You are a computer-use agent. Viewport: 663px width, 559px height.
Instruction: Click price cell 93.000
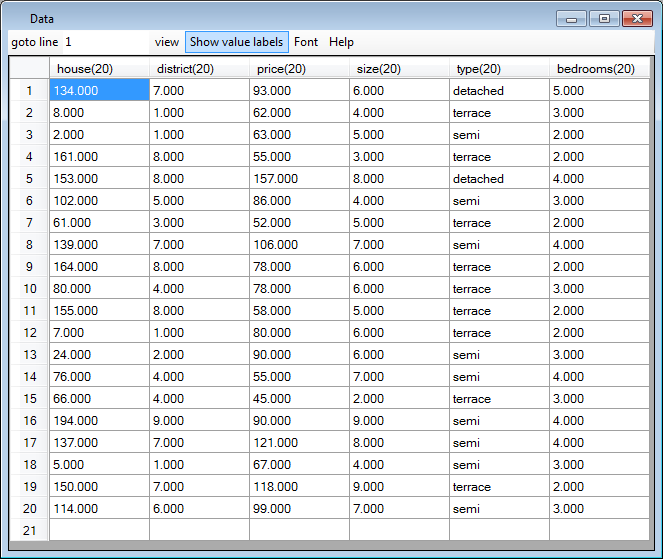(x=299, y=90)
